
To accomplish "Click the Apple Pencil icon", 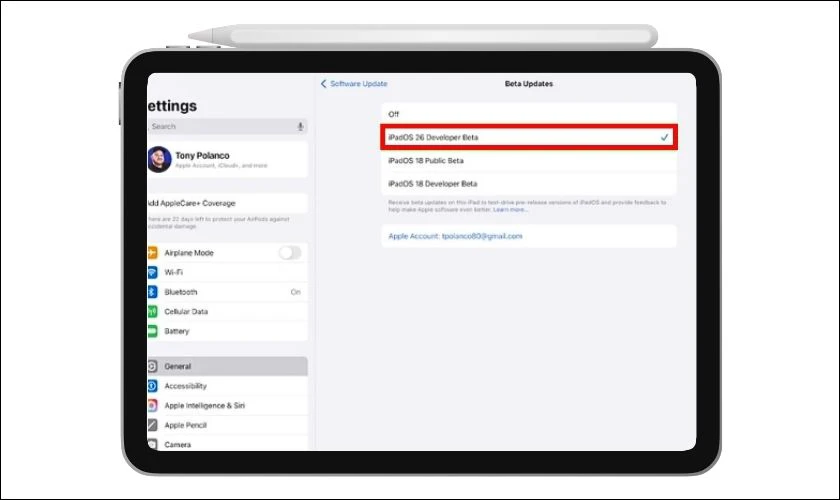I will [152, 425].
